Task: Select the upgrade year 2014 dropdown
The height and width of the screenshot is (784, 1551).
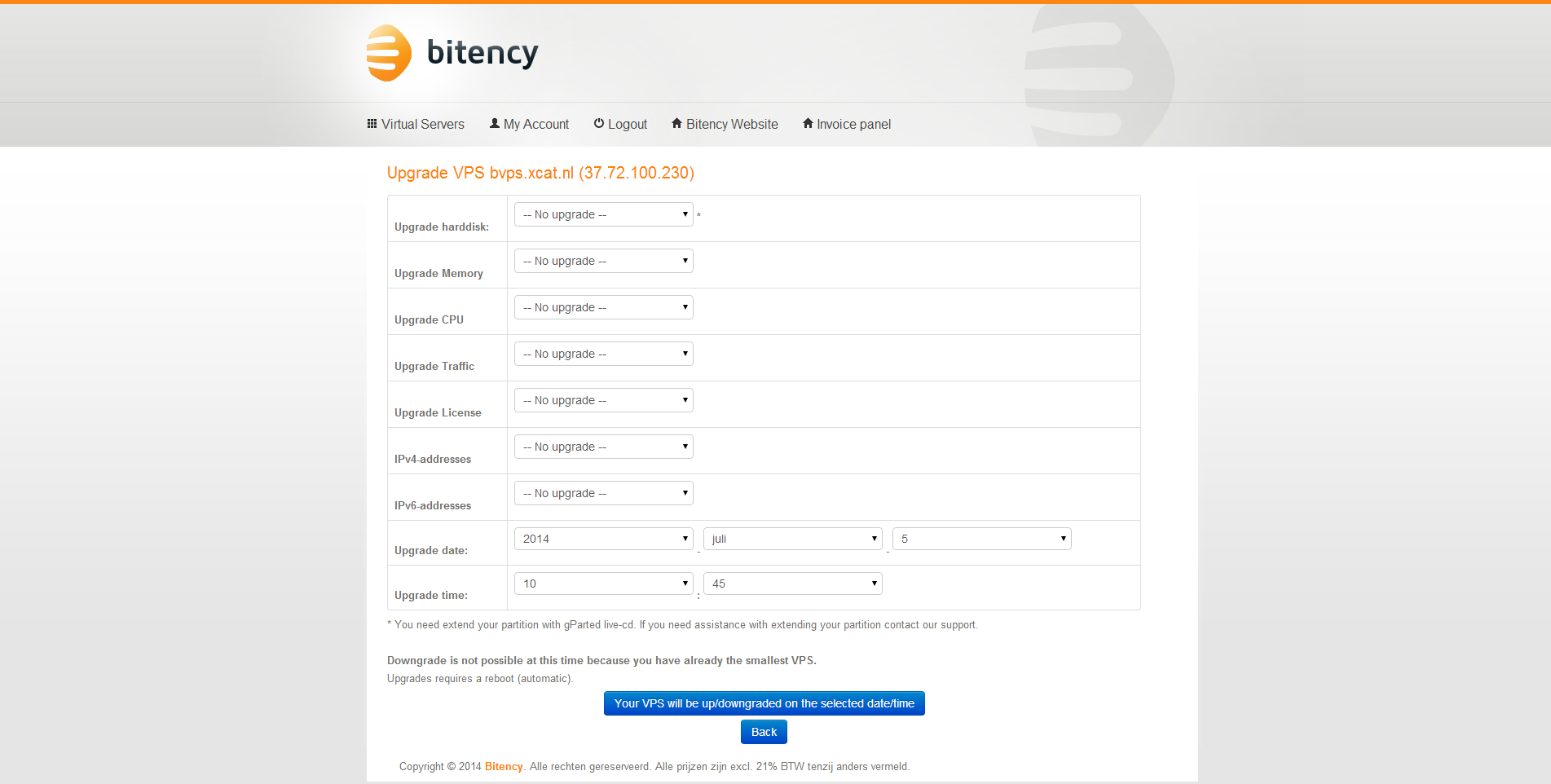Action: coord(603,539)
